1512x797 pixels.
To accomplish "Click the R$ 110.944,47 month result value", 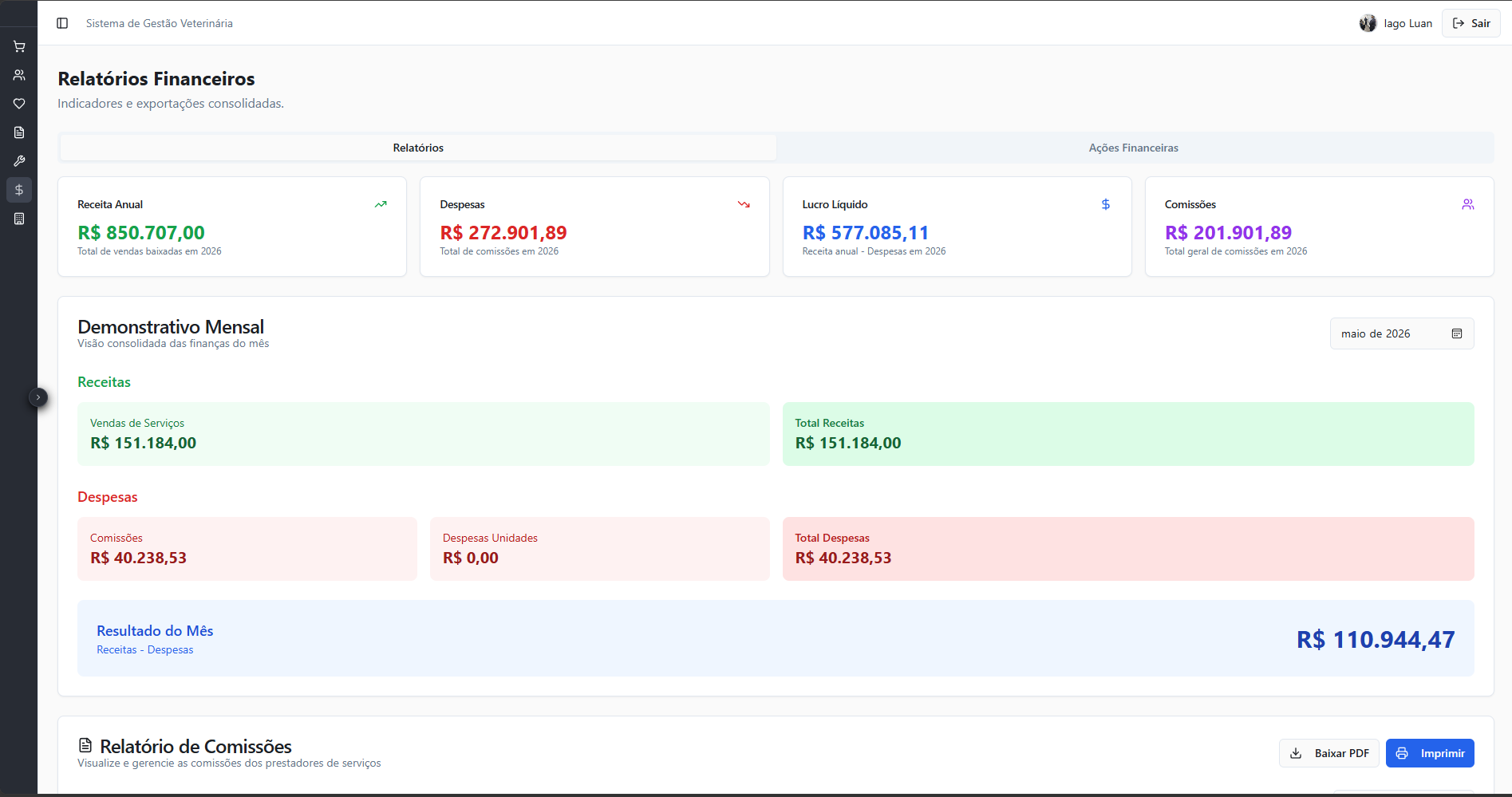I will point(1376,640).
